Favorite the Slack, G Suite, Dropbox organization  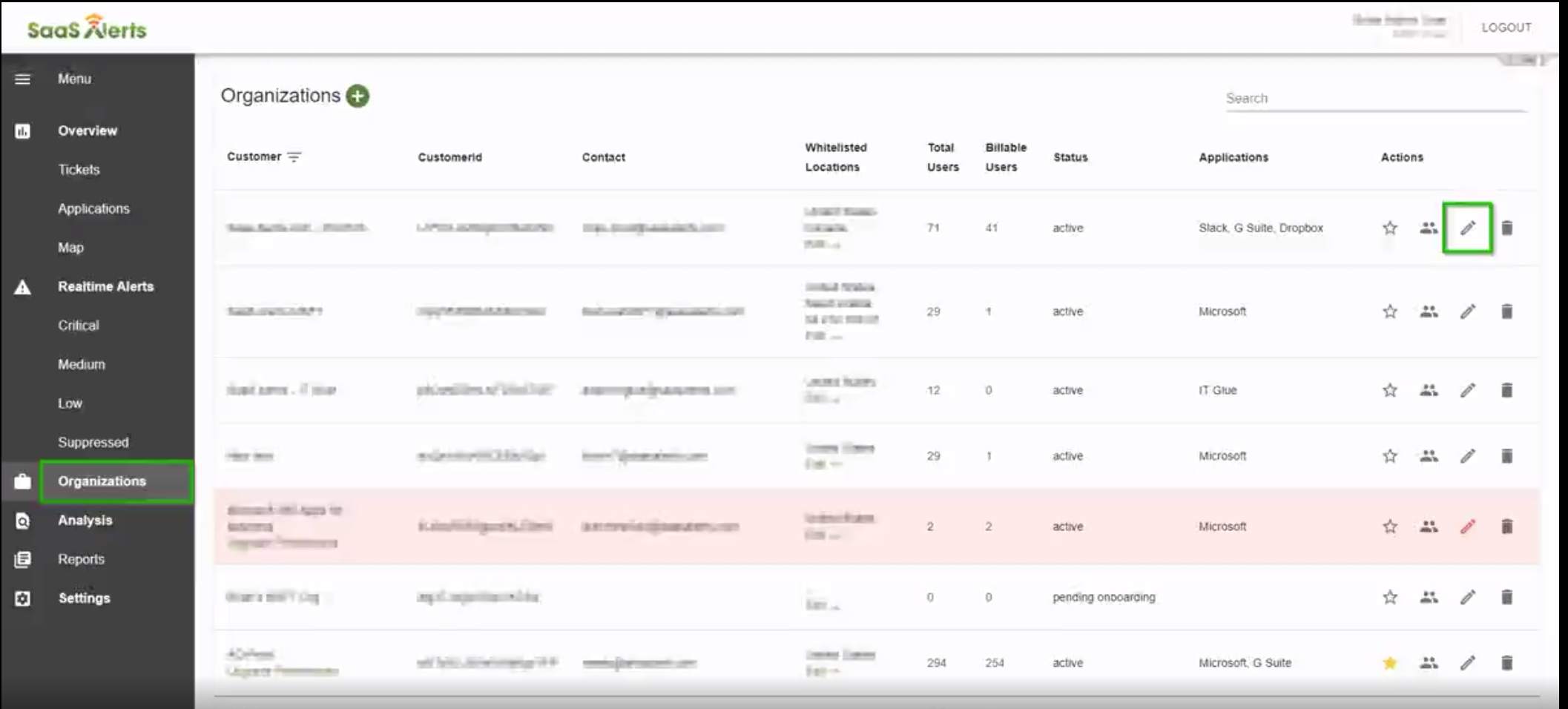coord(1390,228)
